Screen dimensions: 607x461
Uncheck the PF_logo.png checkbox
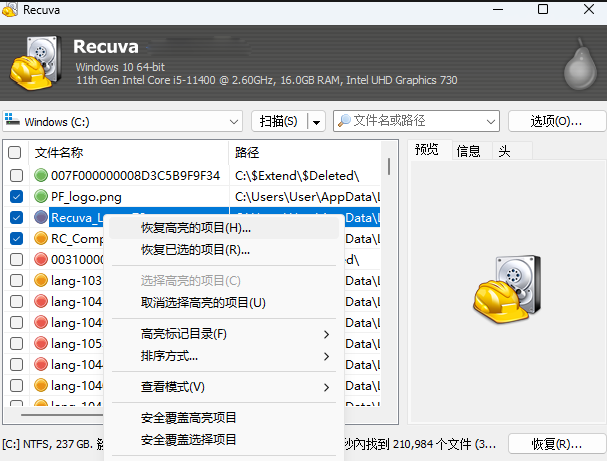[16, 197]
